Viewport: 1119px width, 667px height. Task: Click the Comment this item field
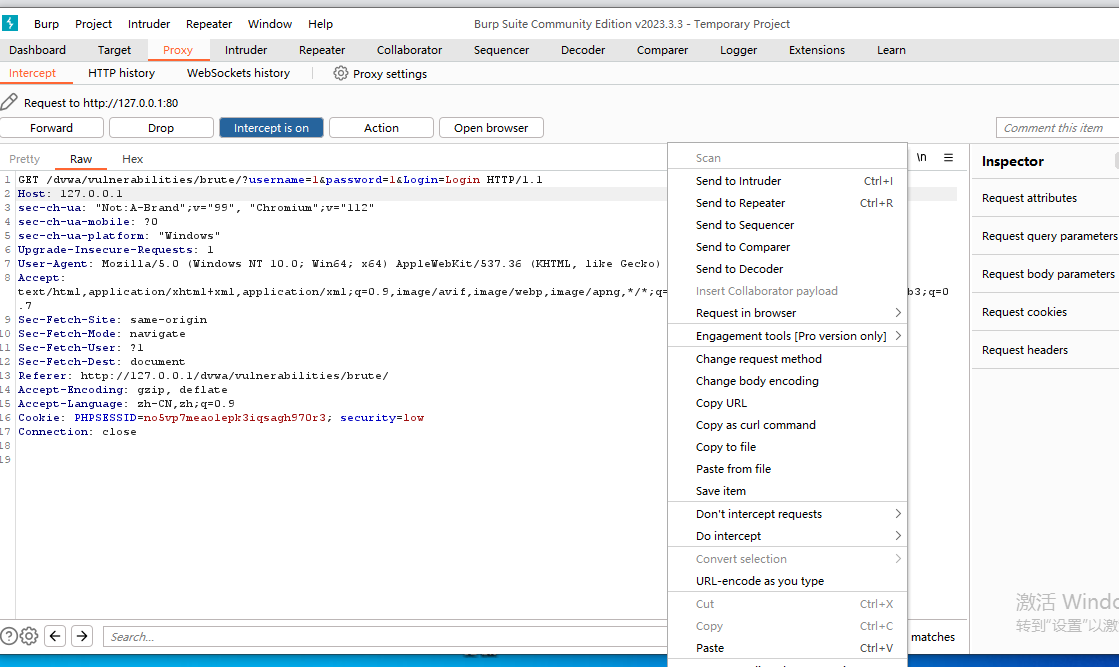click(x=1057, y=128)
